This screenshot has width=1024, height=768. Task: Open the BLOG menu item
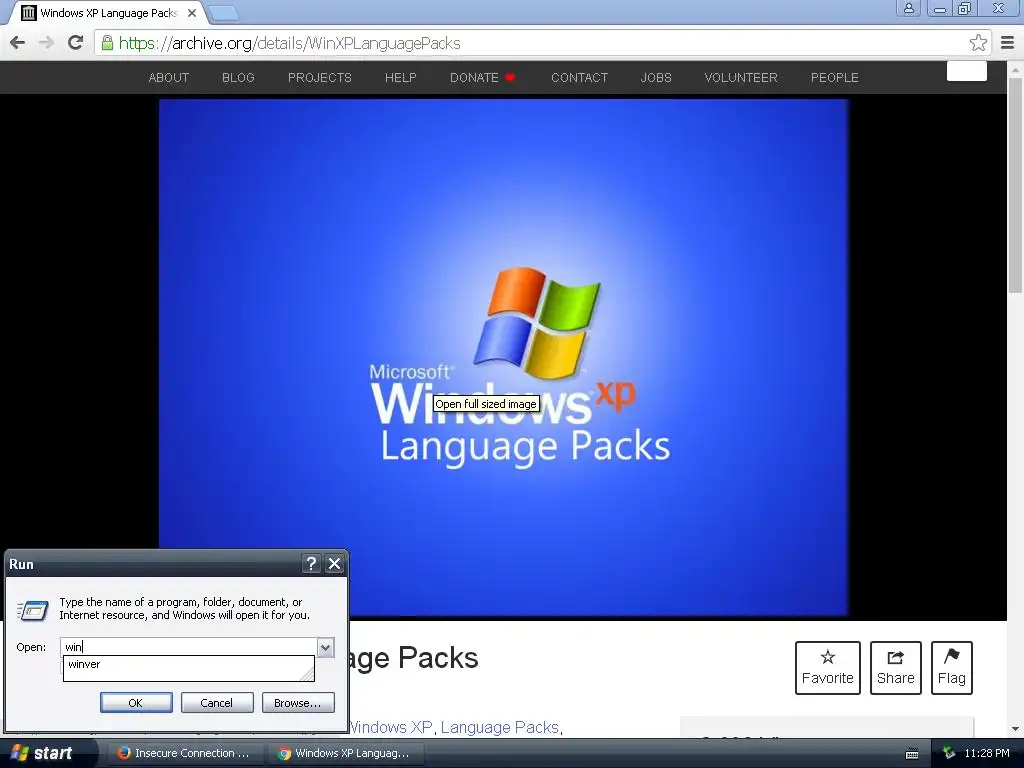tap(238, 78)
